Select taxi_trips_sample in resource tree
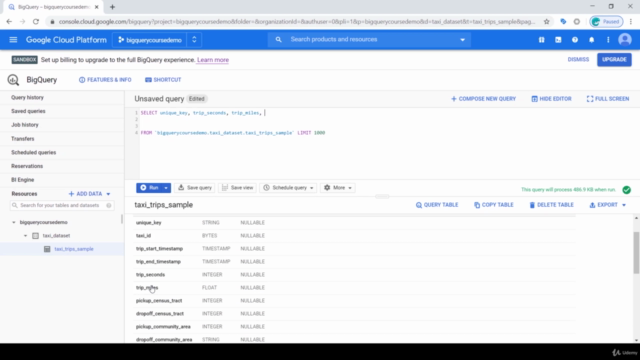The width and height of the screenshot is (640, 360). (x=74, y=249)
